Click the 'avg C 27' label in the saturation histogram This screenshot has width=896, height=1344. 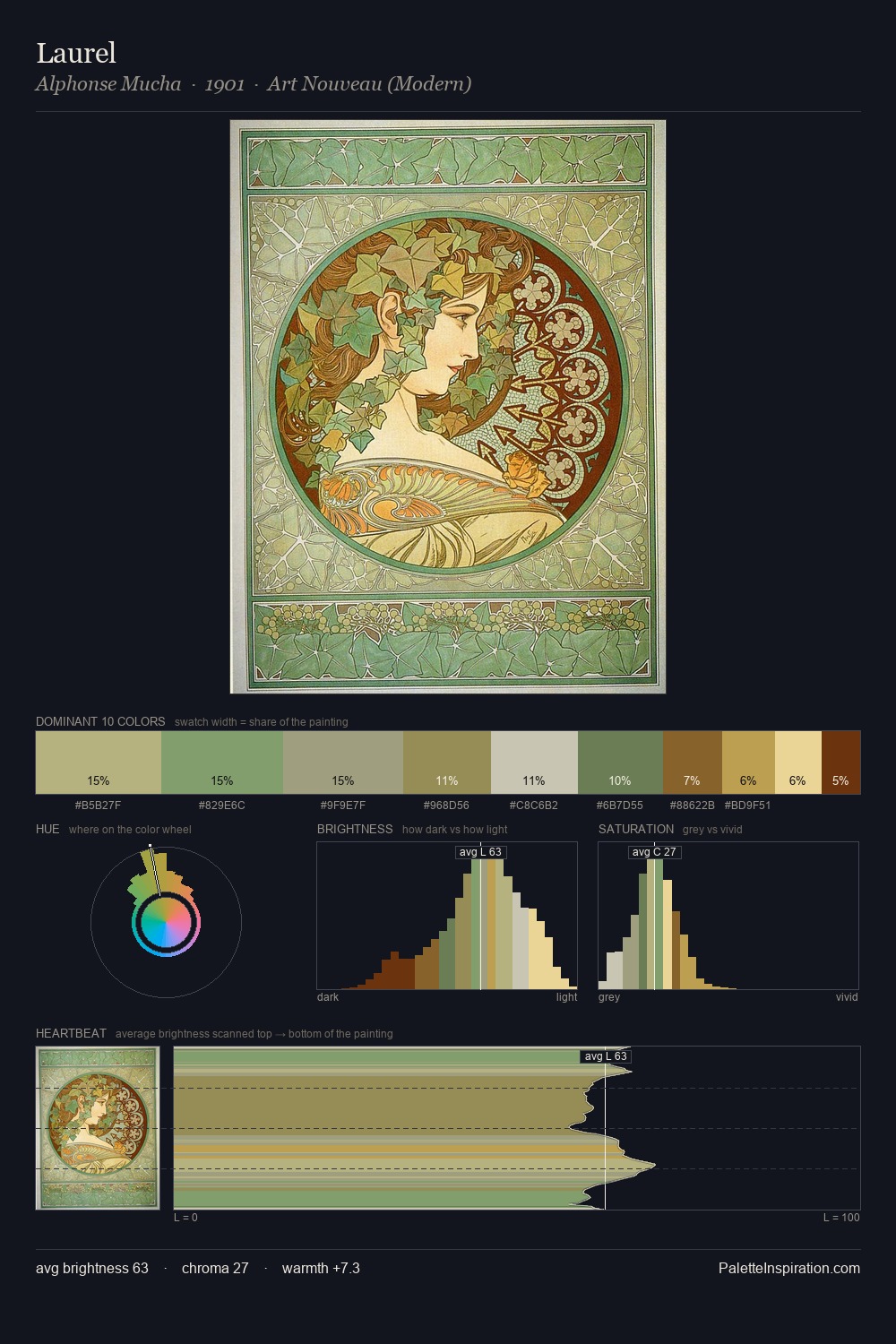coord(655,852)
